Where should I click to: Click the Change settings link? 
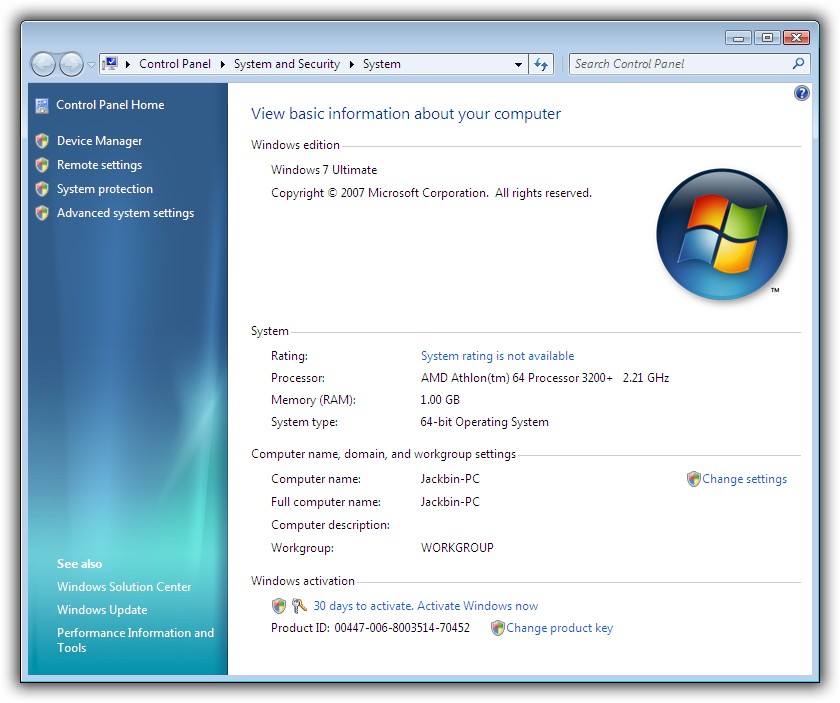744,478
